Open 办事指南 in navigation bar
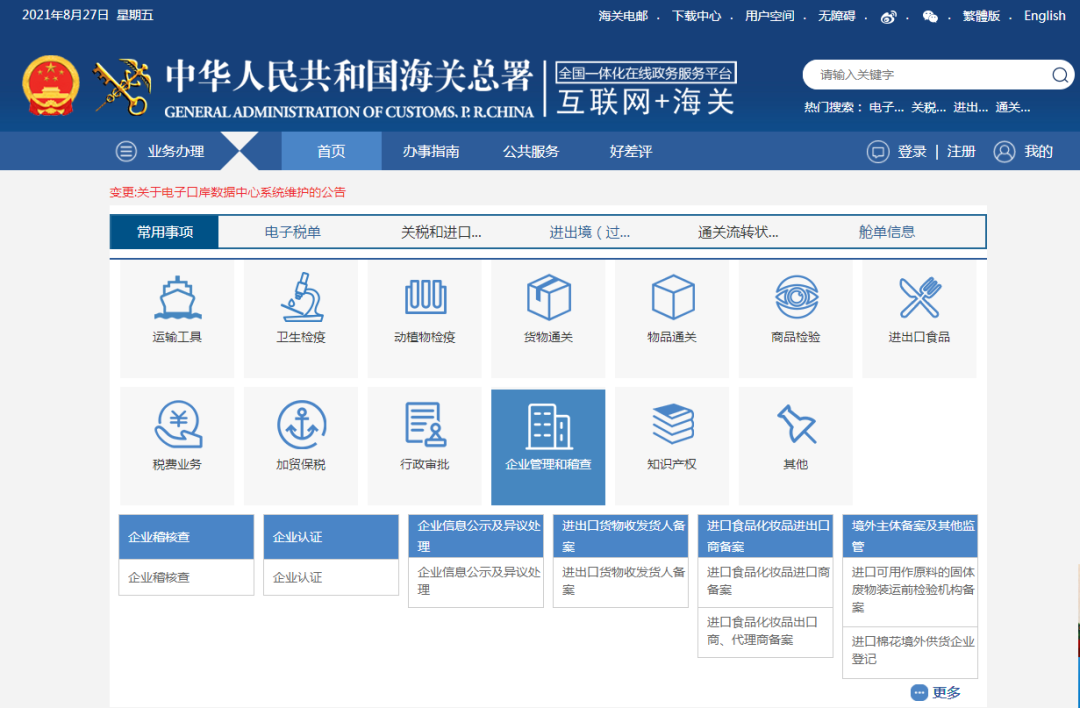Screen dimensions: 1080x708 click(431, 151)
